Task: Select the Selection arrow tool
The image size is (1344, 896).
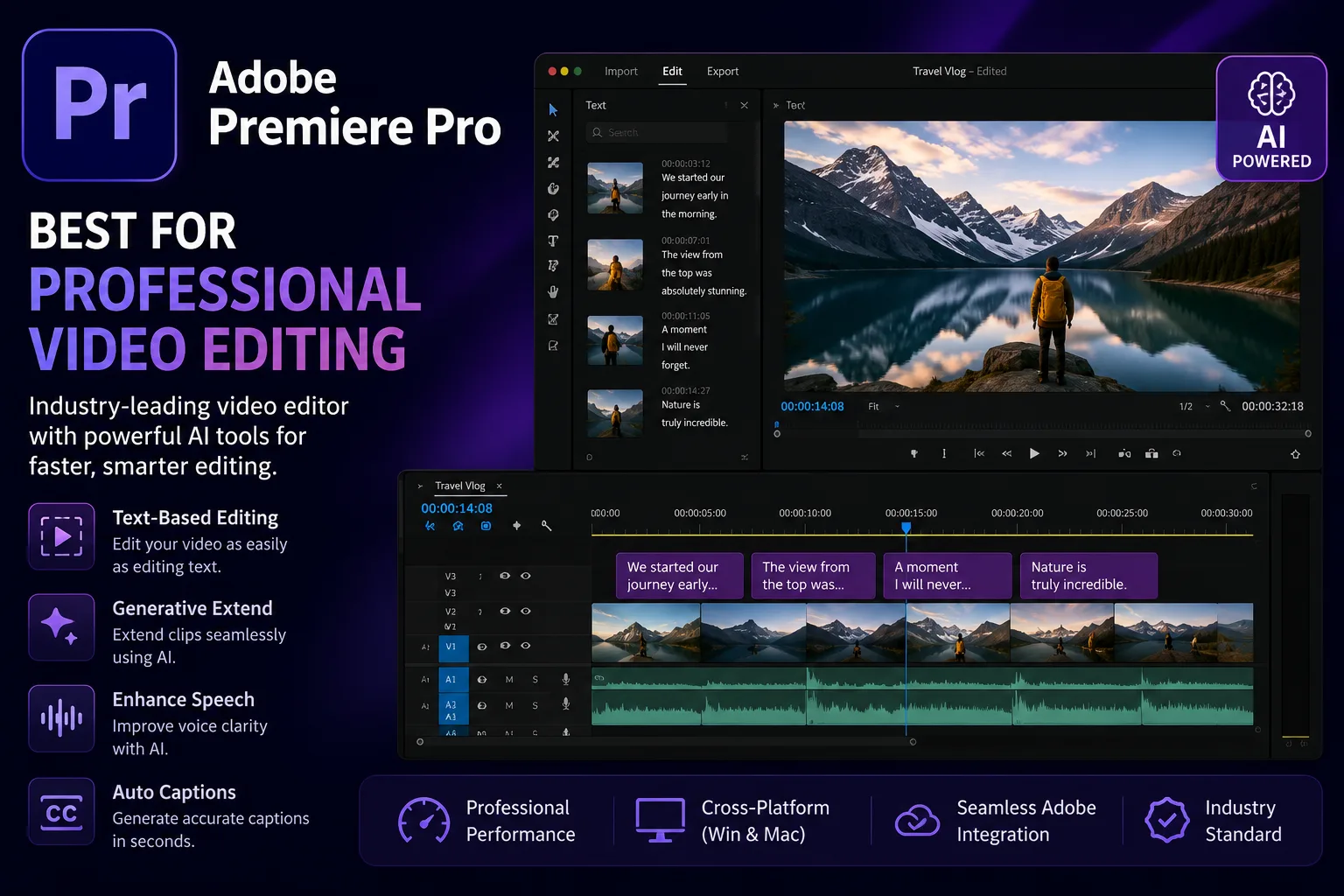Action: (553, 109)
